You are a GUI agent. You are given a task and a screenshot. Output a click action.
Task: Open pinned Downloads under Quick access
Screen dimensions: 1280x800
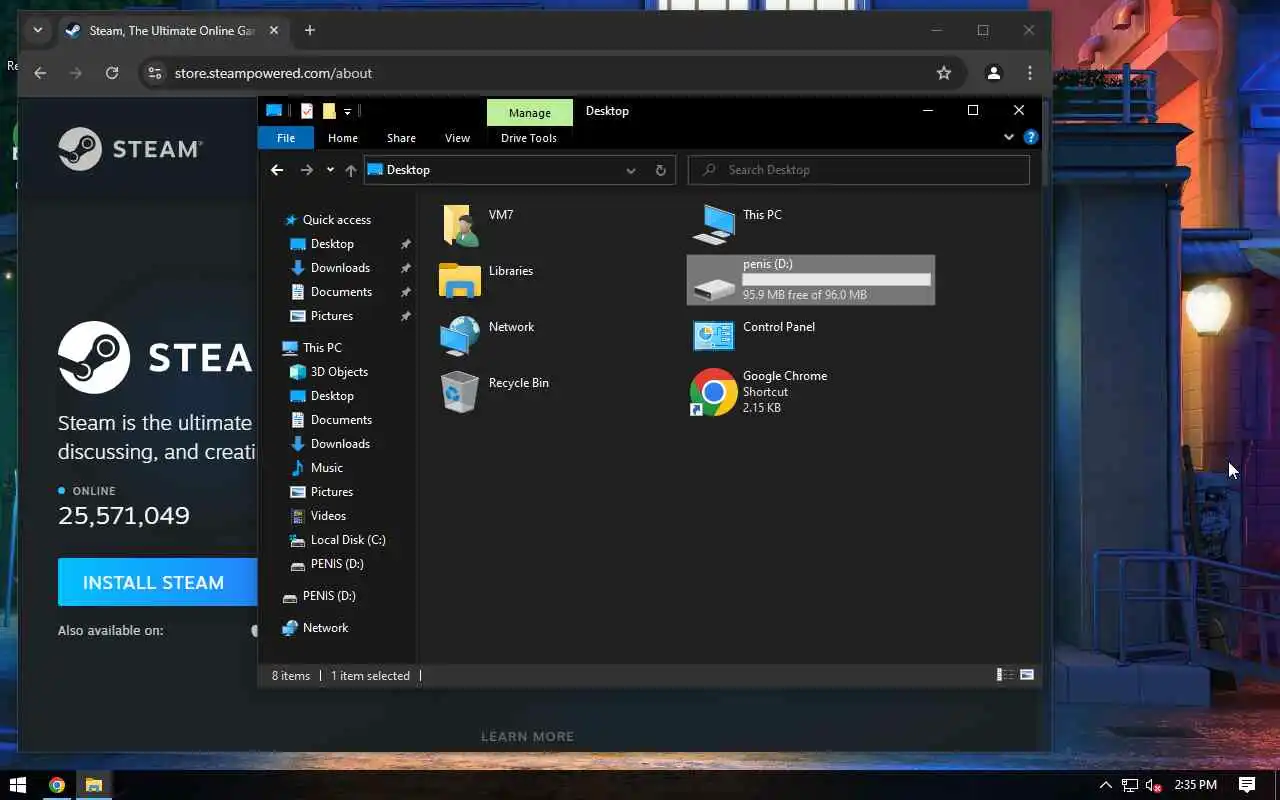pos(340,268)
